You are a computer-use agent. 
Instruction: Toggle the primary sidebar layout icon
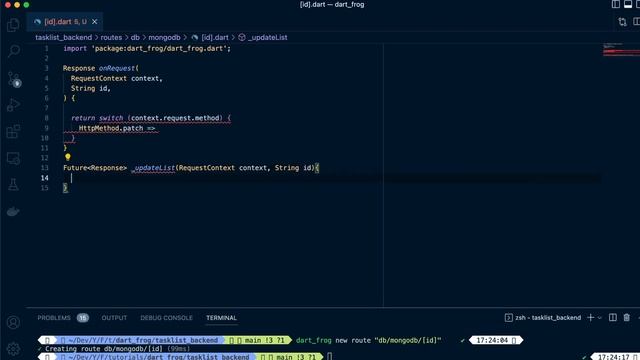(x=616, y=4)
